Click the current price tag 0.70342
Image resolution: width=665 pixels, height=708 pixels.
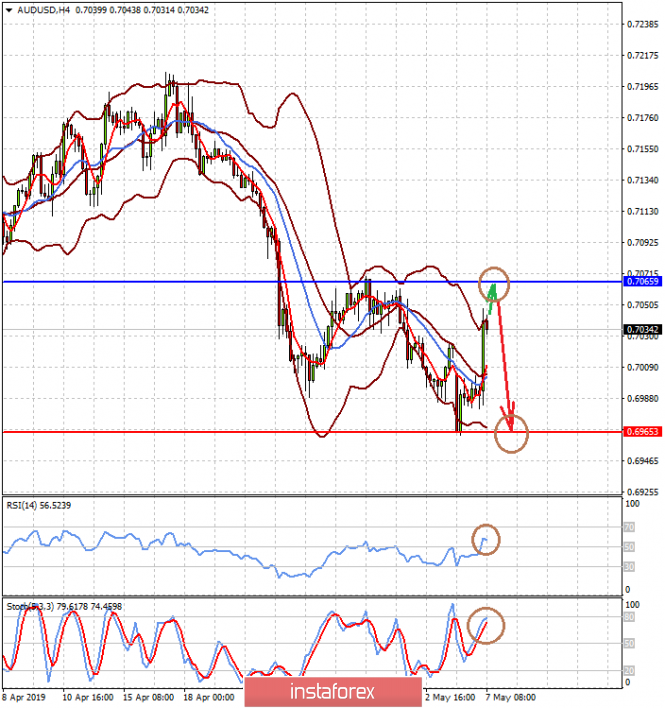pos(641,329)
